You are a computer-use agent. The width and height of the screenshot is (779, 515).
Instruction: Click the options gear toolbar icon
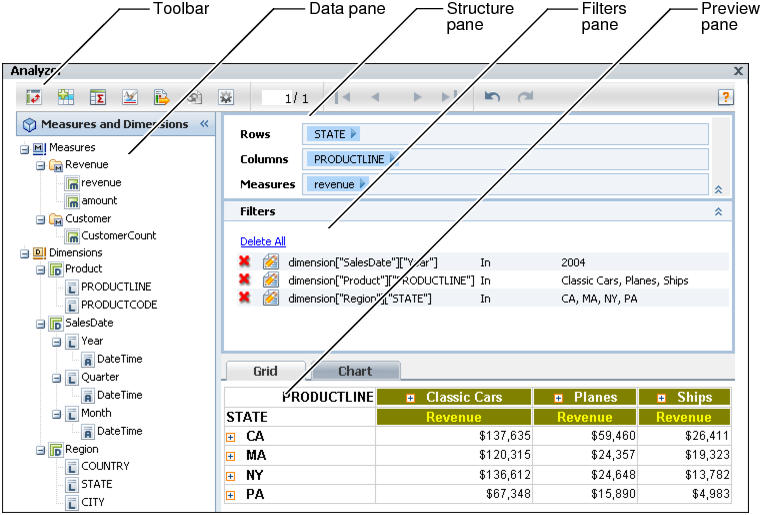click(226, 97)
